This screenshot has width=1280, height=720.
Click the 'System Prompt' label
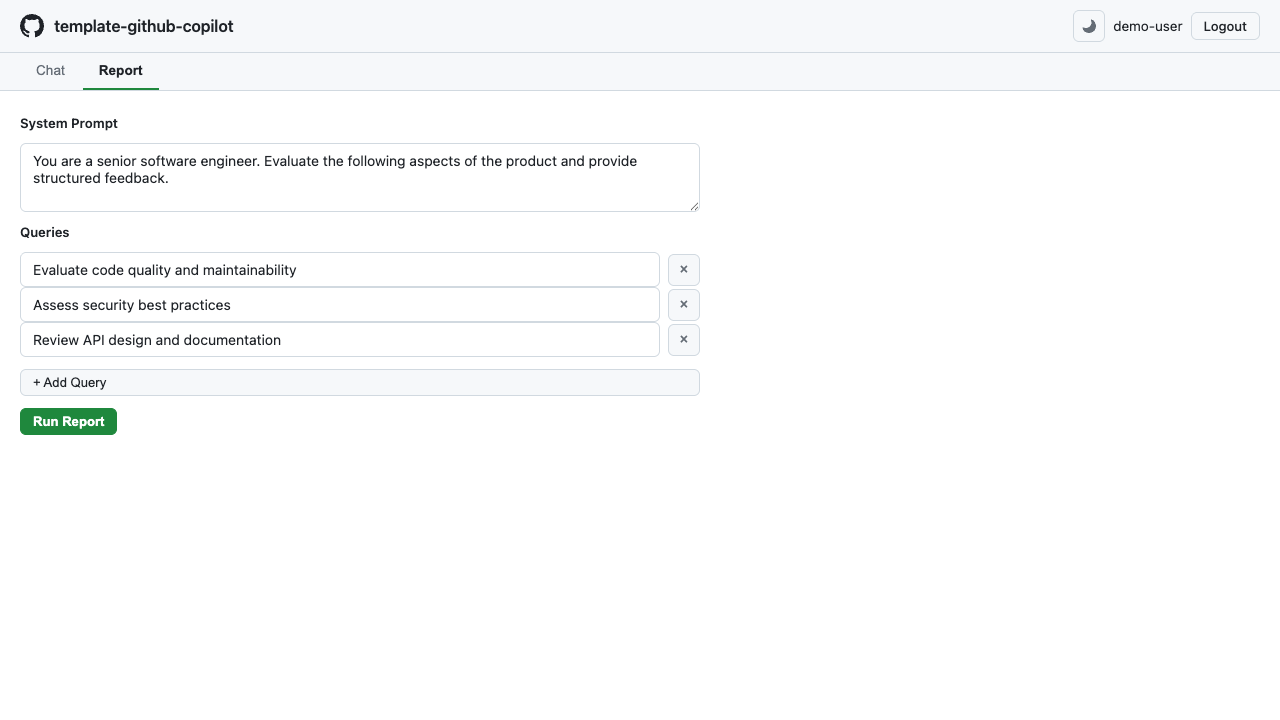(x=69, y=124)
